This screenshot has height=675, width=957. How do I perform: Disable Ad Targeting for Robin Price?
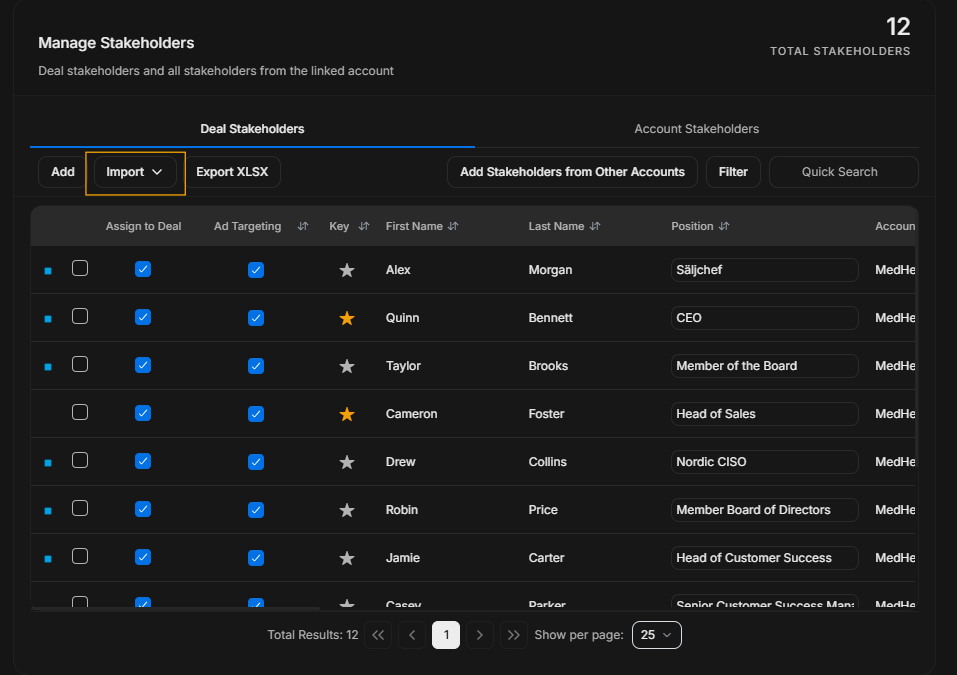coord(256,510)
